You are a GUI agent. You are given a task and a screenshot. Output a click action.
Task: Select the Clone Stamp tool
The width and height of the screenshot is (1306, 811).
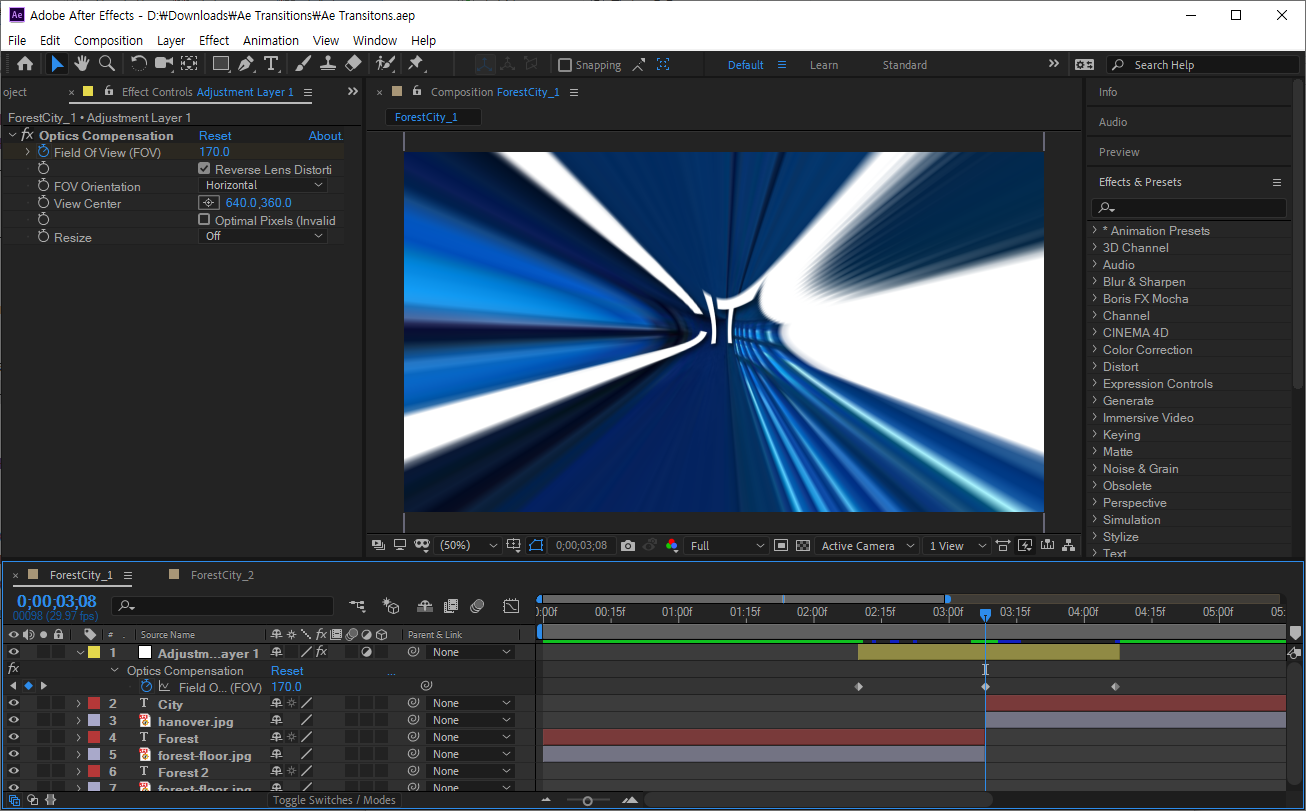pyautogui.click(x=328, y=64)
